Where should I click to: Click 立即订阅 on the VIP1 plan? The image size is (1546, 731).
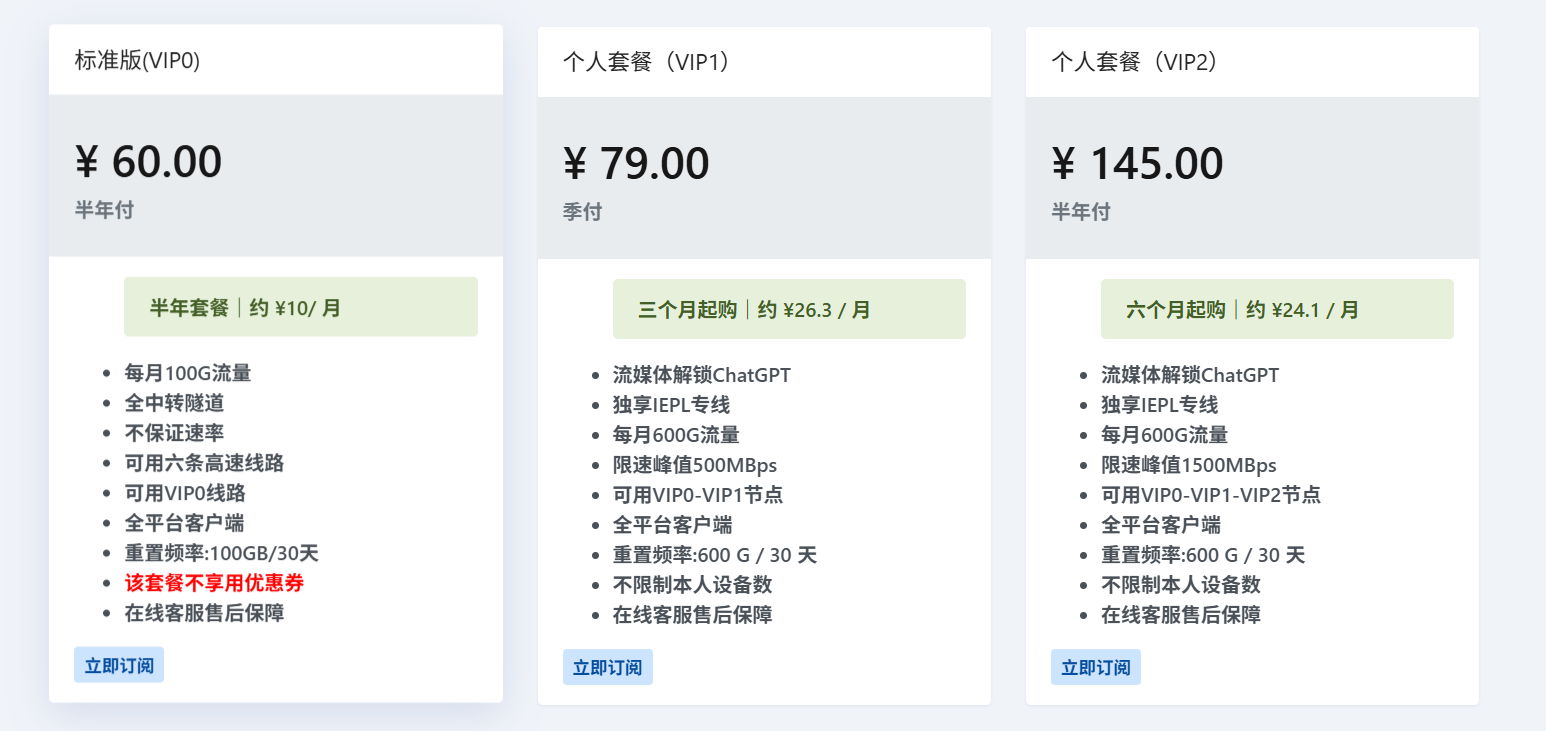[607, 666]
